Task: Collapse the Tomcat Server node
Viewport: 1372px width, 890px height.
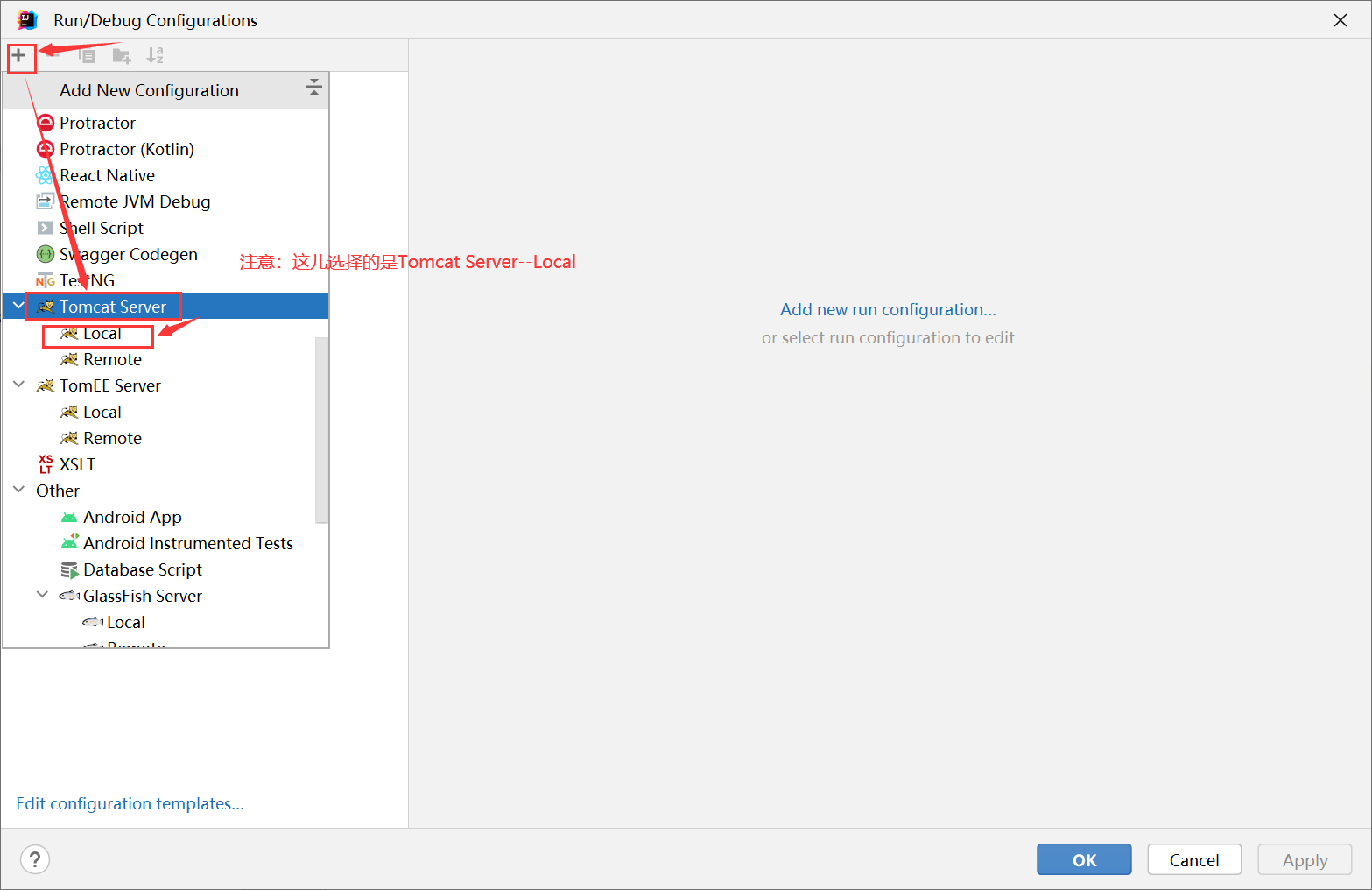Action: 18,306
